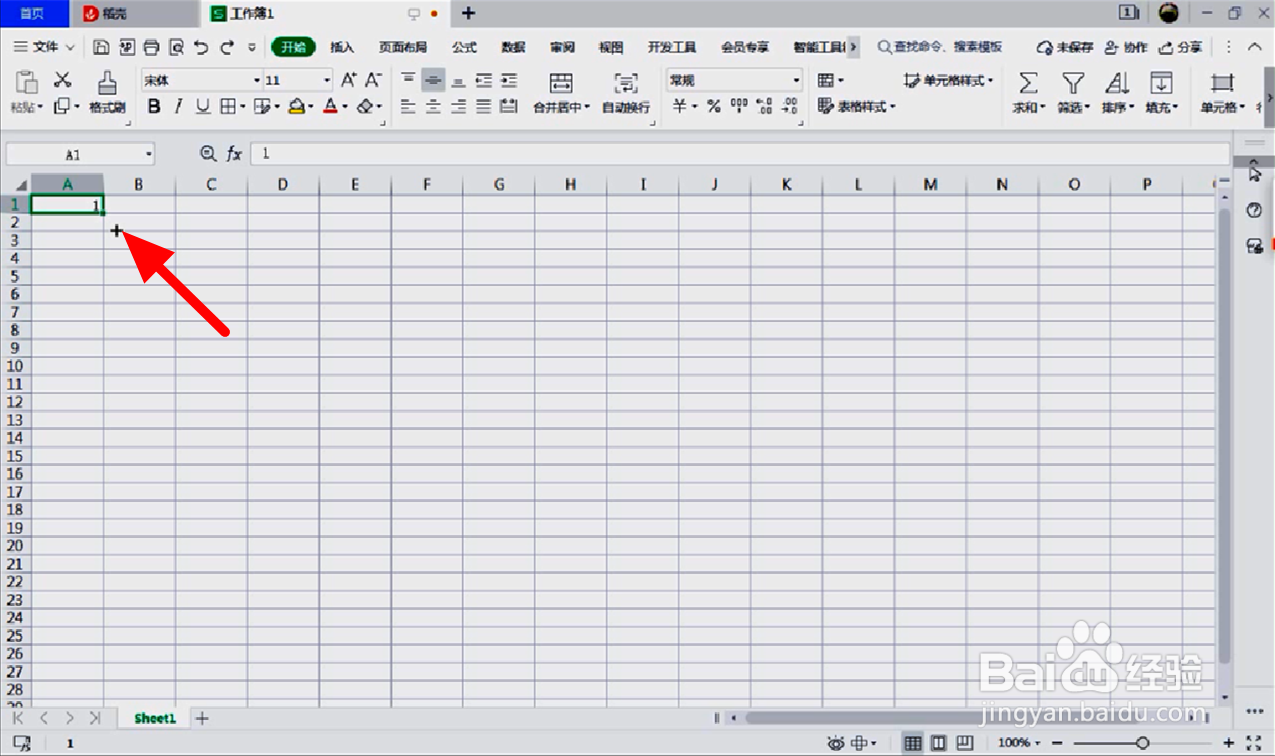
Task: Open number format dropdown (常规)
Action: (797, 80)
